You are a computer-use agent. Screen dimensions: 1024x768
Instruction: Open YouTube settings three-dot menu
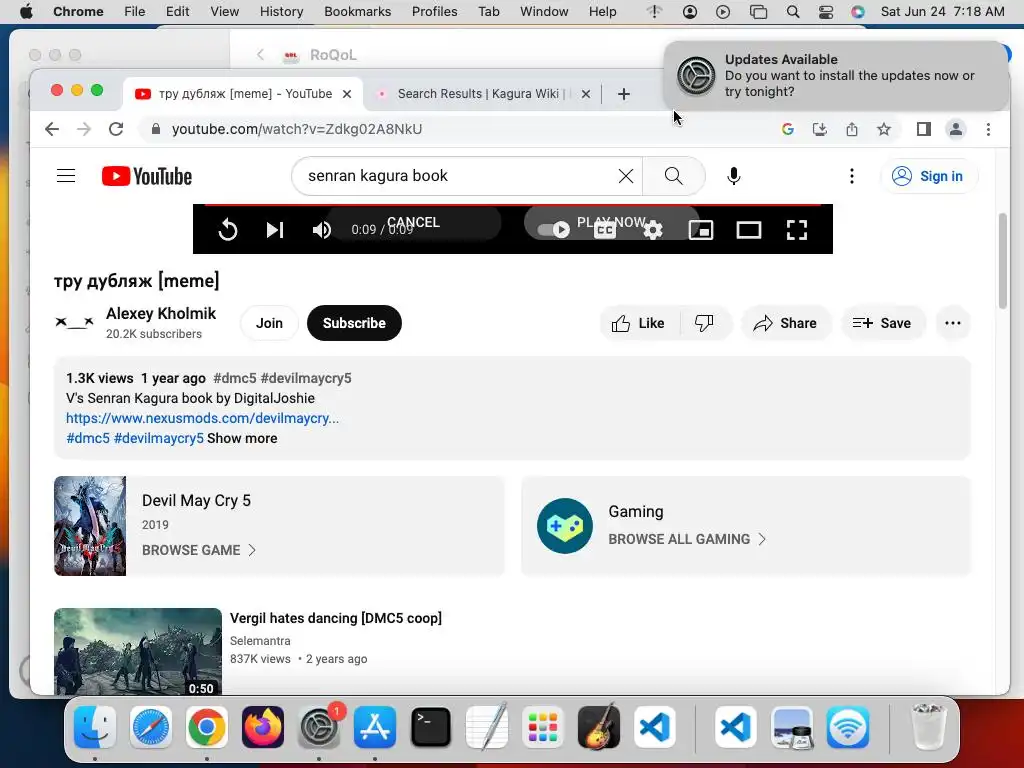pos(852,176)
